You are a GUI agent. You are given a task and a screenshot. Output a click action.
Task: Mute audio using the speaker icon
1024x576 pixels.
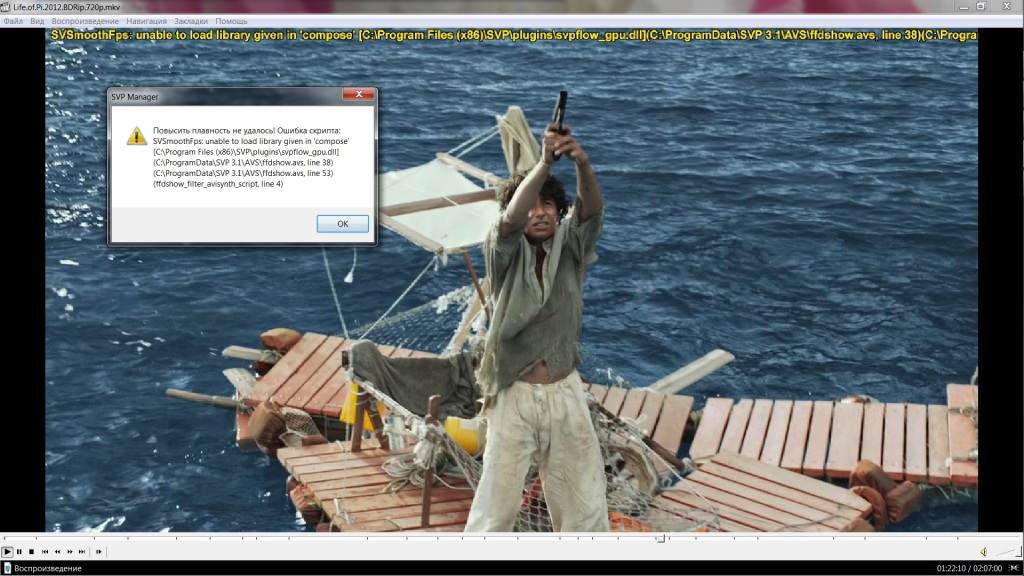[x=984, y=552]
